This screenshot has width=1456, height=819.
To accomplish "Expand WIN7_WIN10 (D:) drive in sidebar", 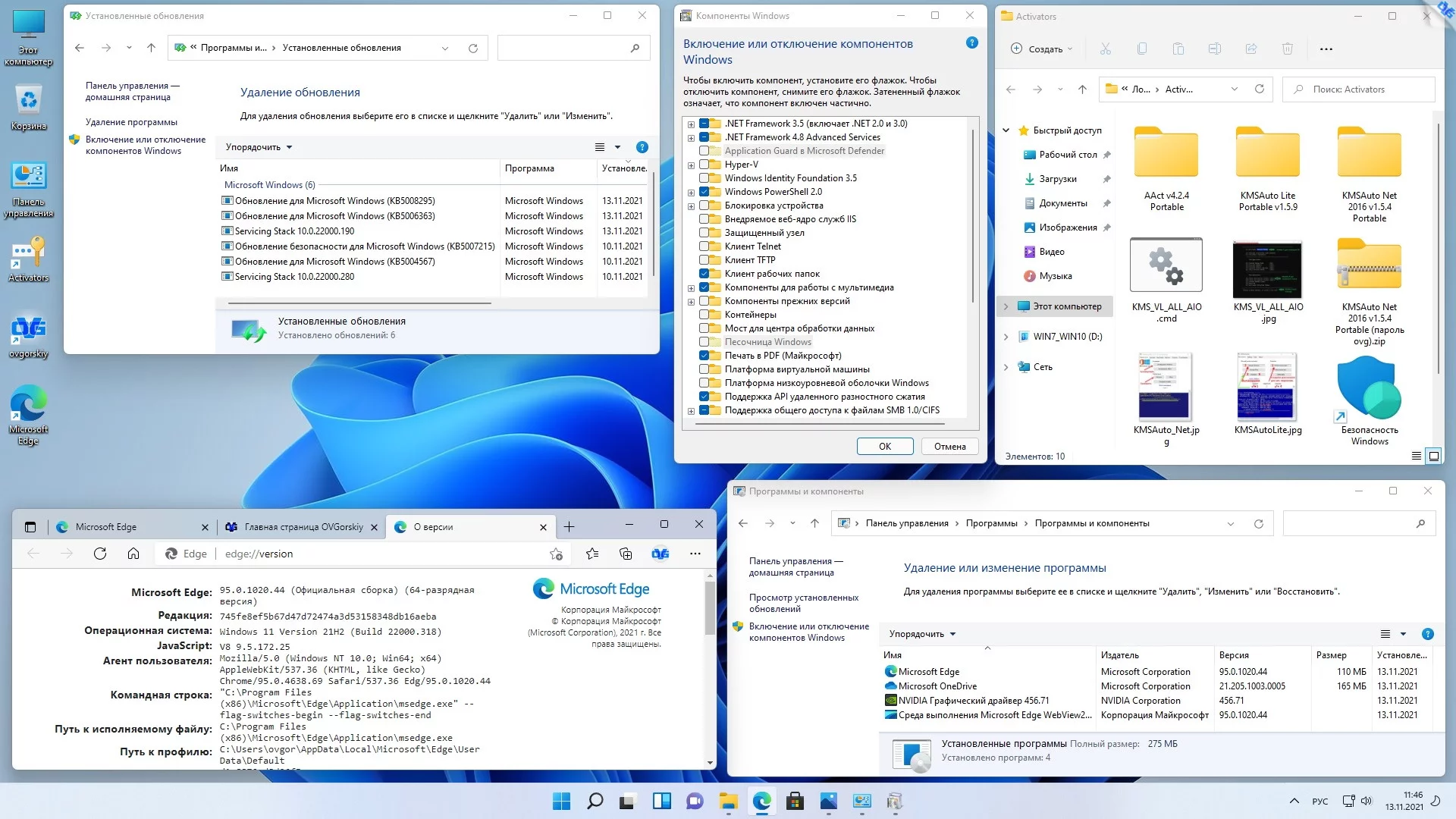I will pyautogui.click(x=1006, y=337).
